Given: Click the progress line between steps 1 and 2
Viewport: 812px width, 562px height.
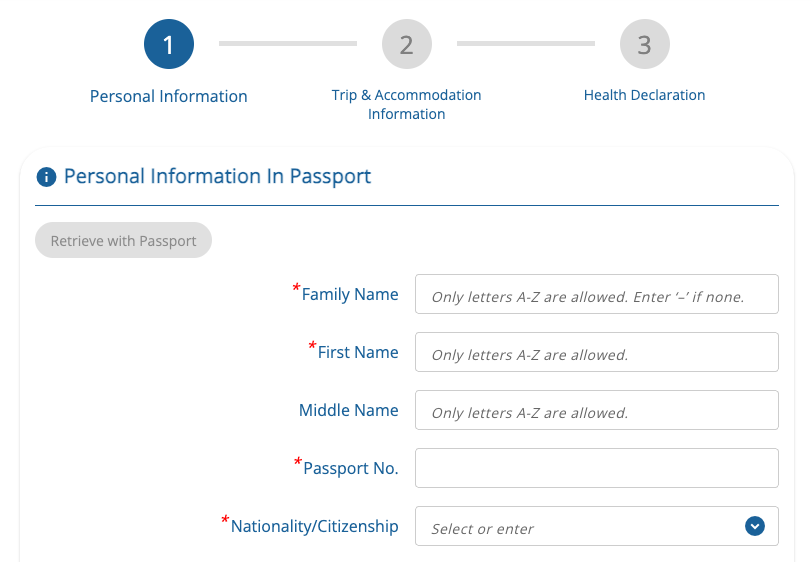Looking at the screenshot, I should (287, 44).
